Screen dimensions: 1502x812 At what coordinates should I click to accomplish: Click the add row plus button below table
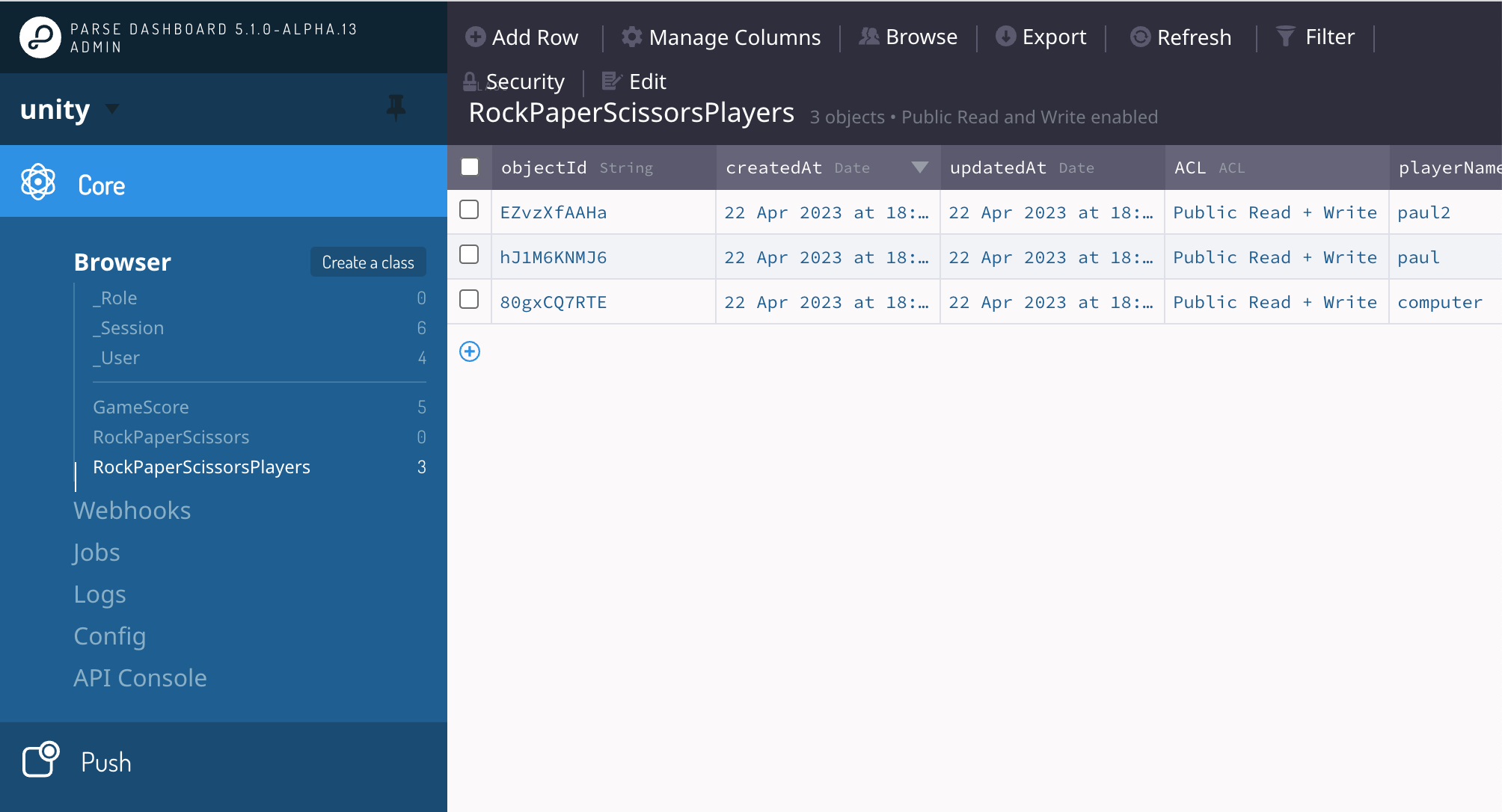(x=470, y=351)
